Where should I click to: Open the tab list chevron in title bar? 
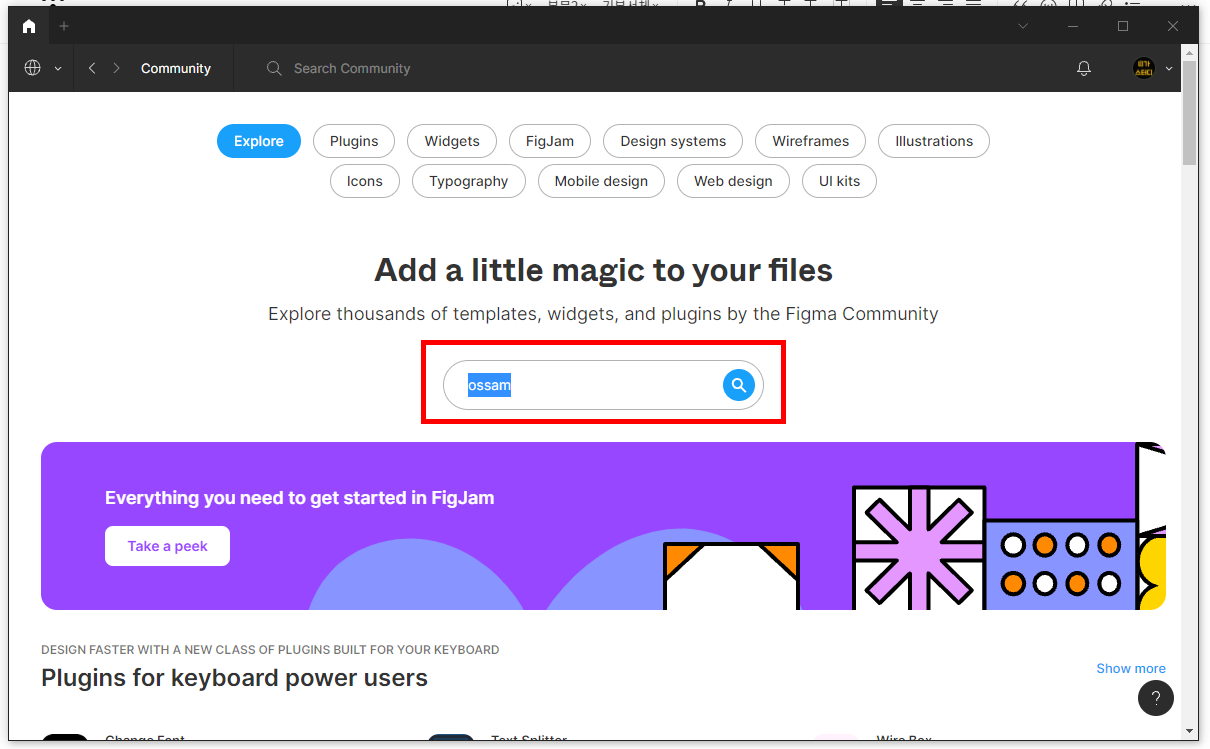1023,26
